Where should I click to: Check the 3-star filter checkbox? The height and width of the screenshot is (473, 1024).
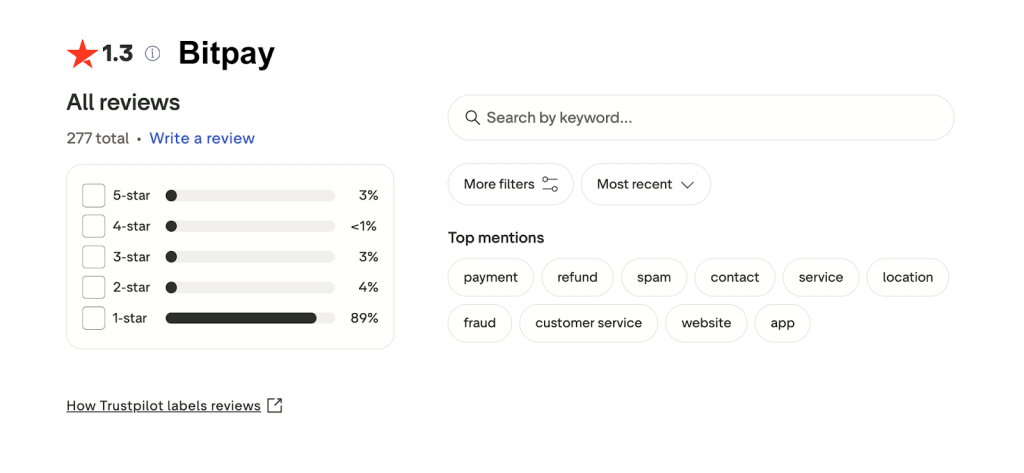pyautogui.click(x=93, y=257)
